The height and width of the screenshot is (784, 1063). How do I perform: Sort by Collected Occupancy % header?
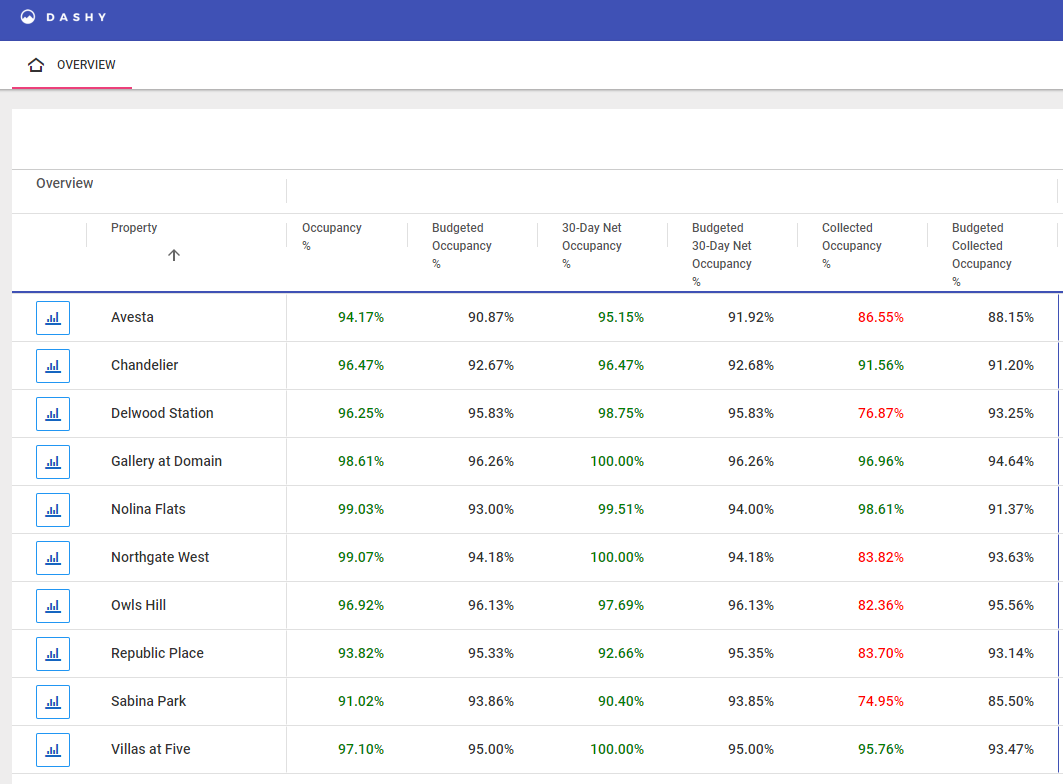point(851,246)
